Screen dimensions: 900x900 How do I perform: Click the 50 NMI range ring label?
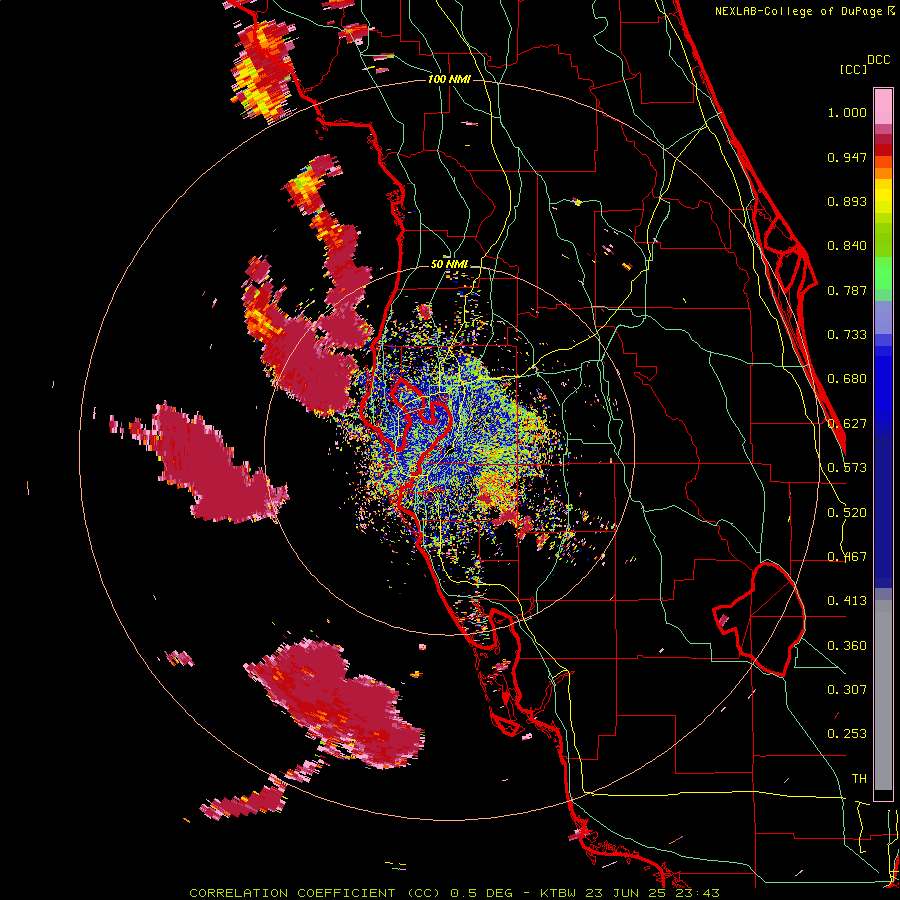(x=449, y=265)
